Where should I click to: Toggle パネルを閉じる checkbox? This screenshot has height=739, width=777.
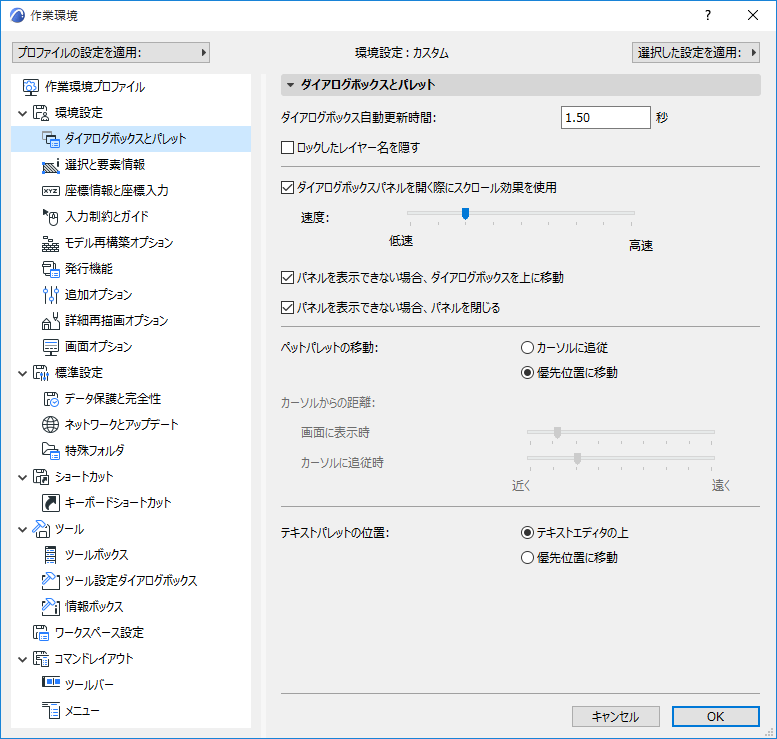point(287,308)
